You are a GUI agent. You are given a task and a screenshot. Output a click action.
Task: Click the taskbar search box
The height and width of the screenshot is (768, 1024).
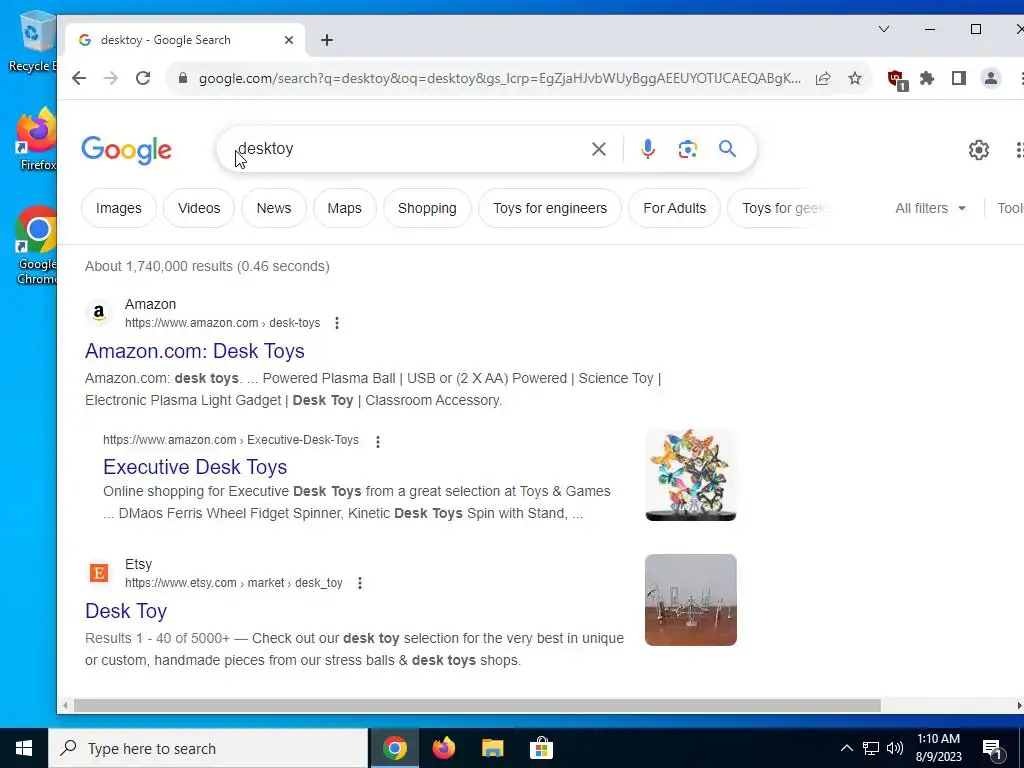[208, 748]
